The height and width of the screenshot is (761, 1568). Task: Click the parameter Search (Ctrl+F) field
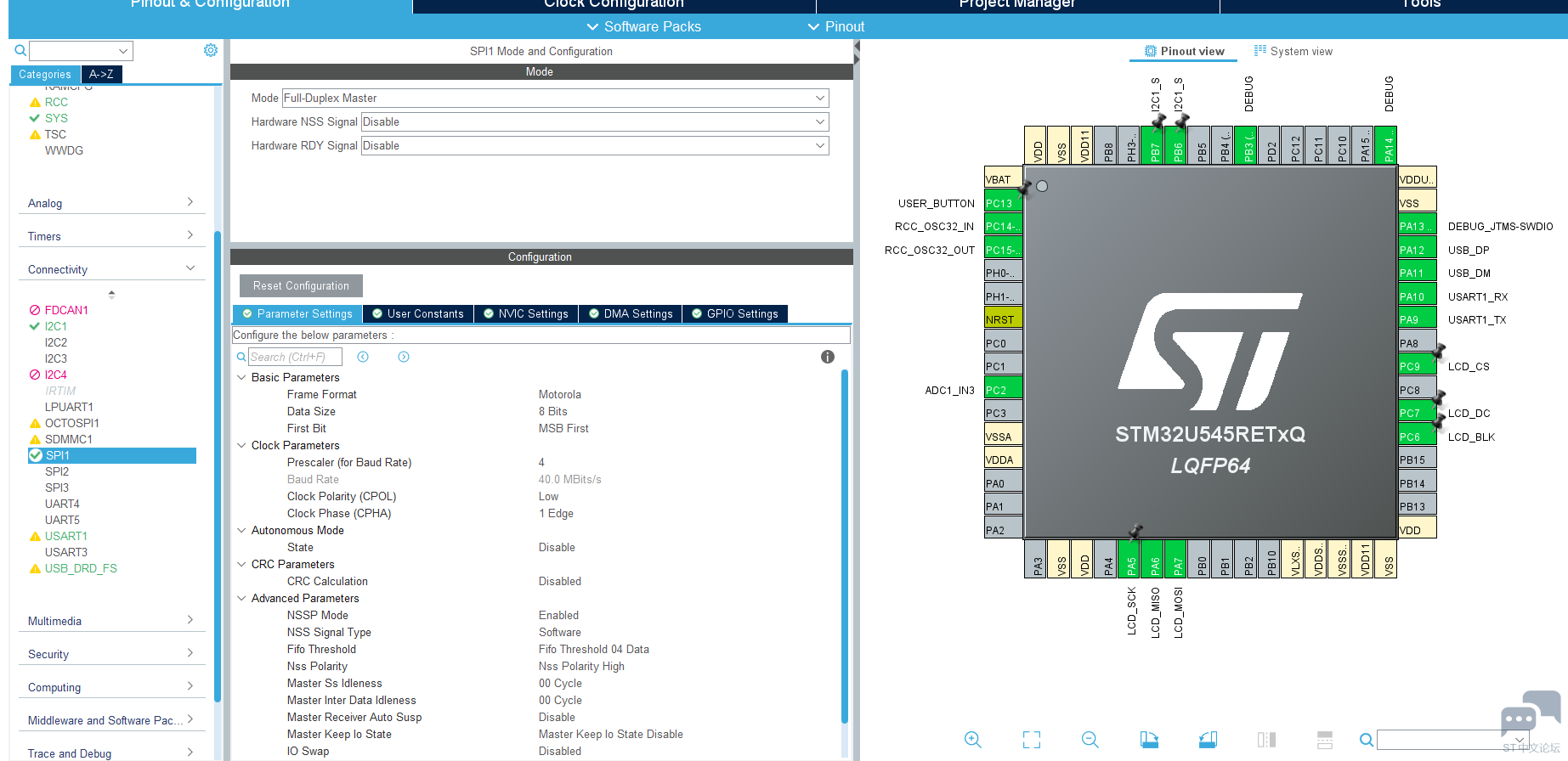point(295,357)
